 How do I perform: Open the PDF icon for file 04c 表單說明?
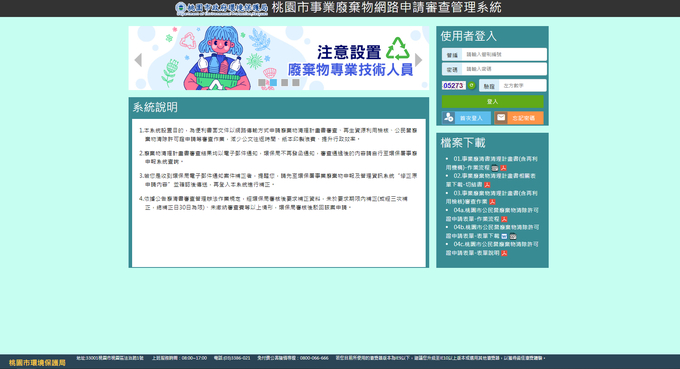[504, 253]
